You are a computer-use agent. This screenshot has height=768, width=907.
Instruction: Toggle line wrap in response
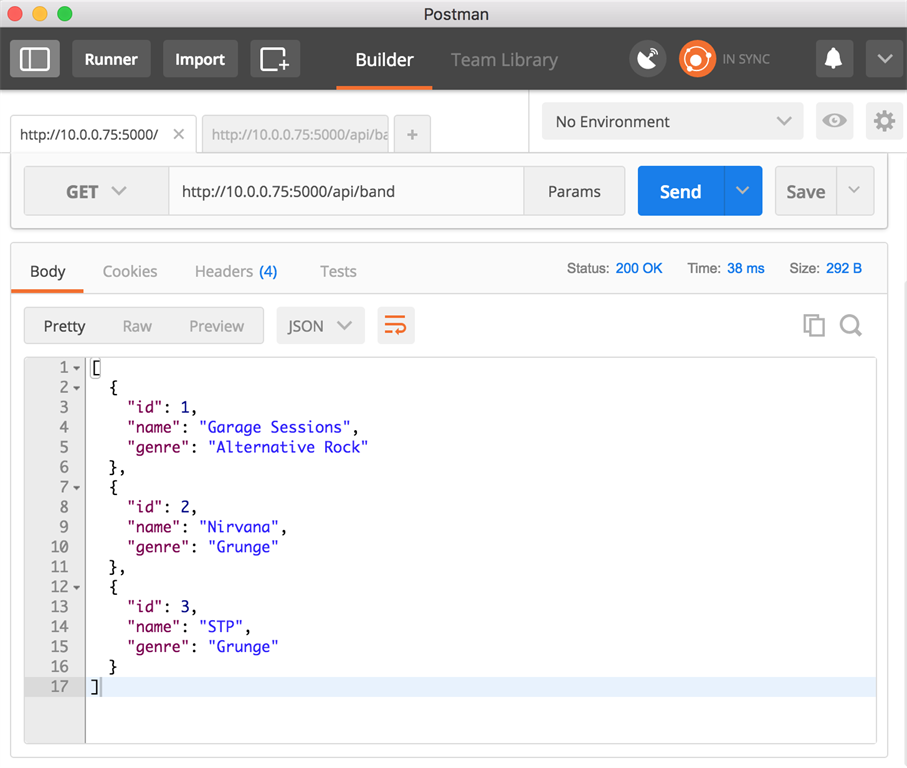click(396, 325)
